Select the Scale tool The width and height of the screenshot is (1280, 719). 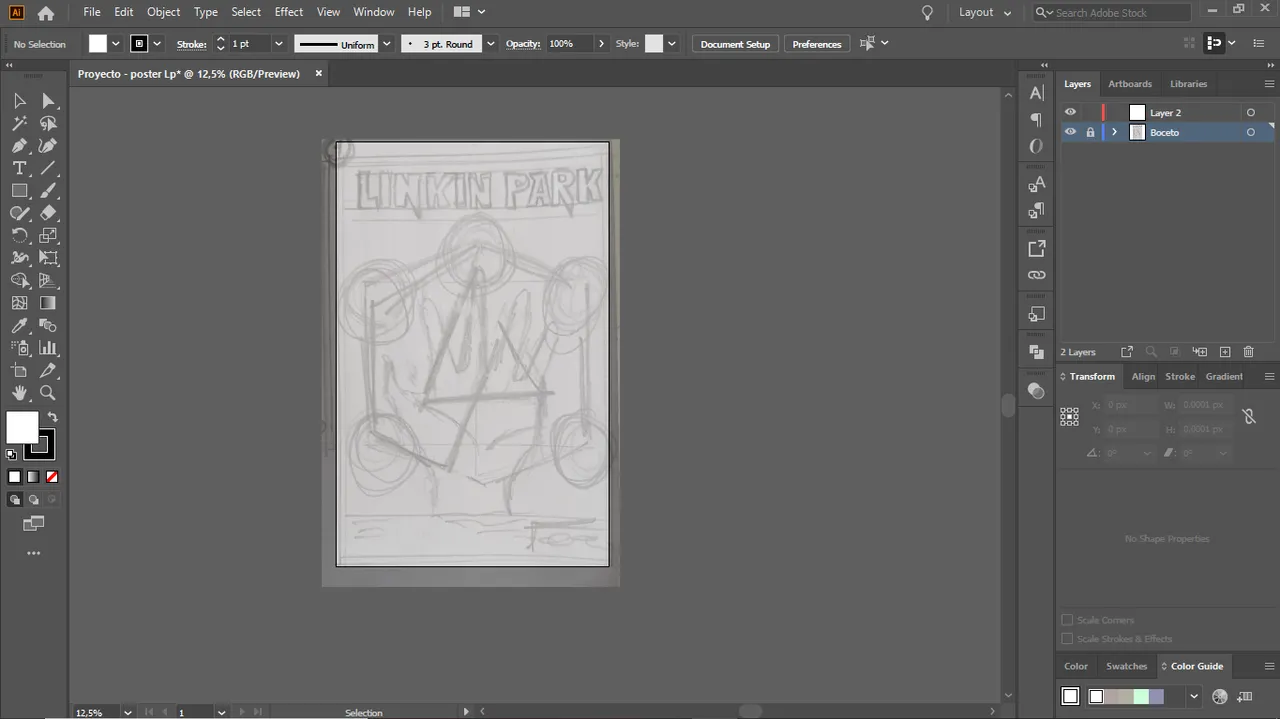[x=48, y=236]
